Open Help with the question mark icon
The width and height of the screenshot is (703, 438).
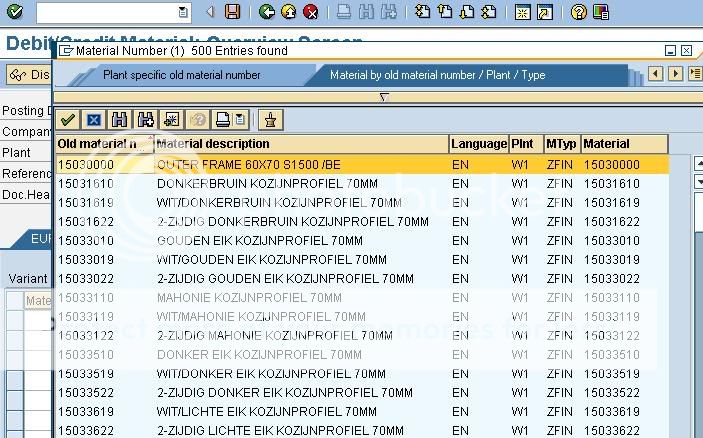578,12
